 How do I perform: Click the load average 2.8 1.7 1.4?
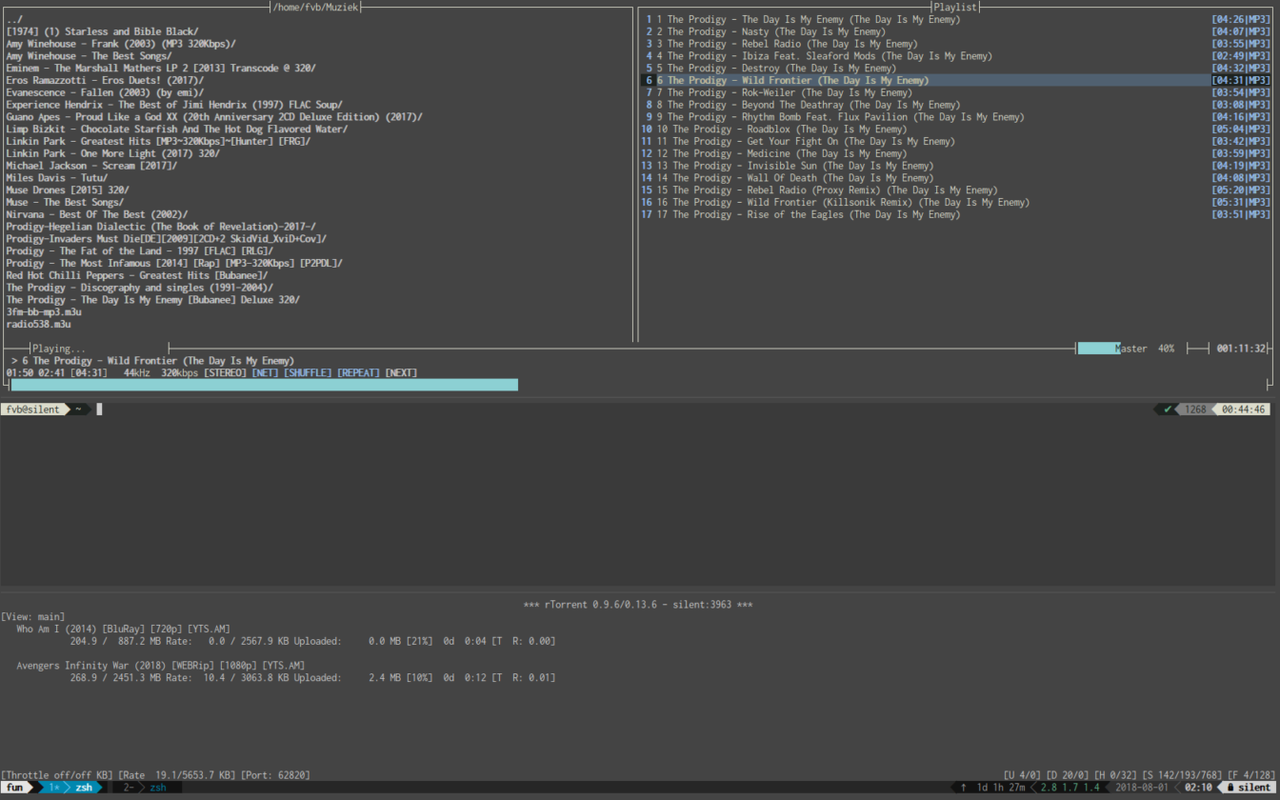tap(1070, 788)
